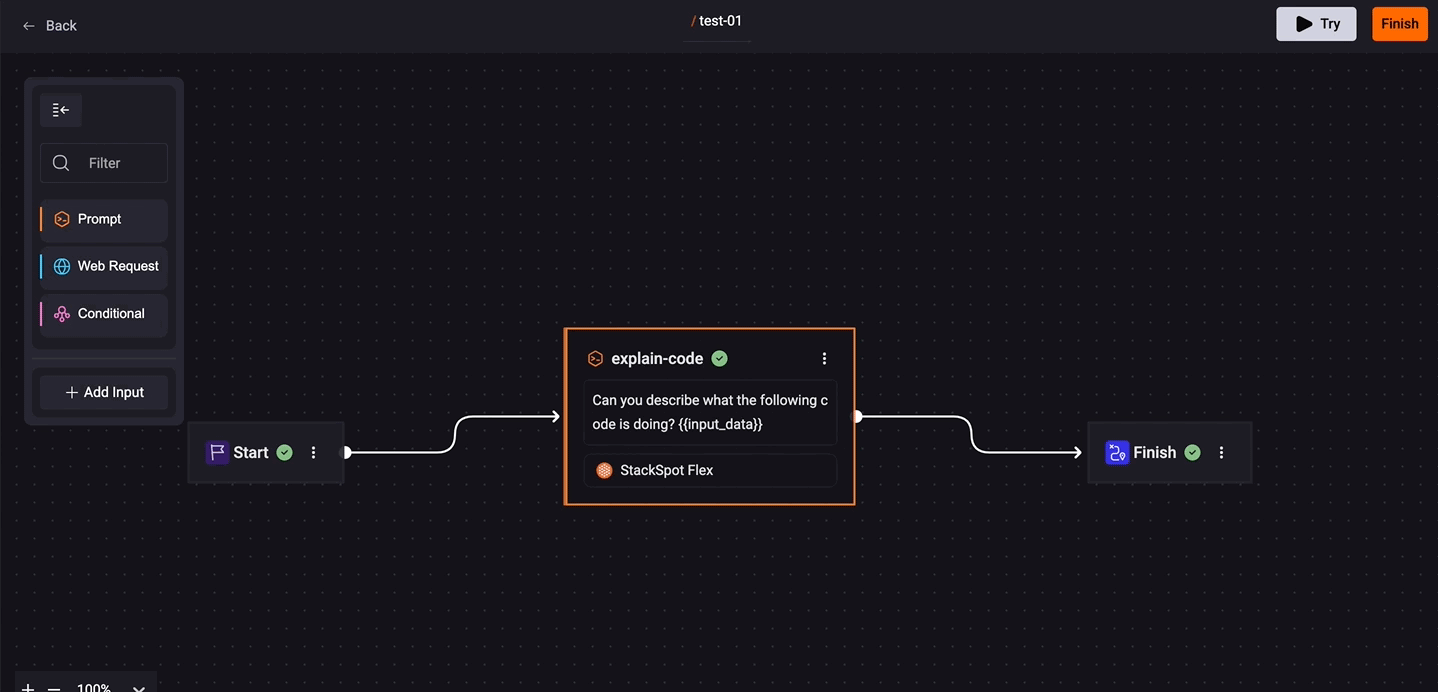Click the orange Finish button
1438x692 pixels.
[x=1399, y=24]
